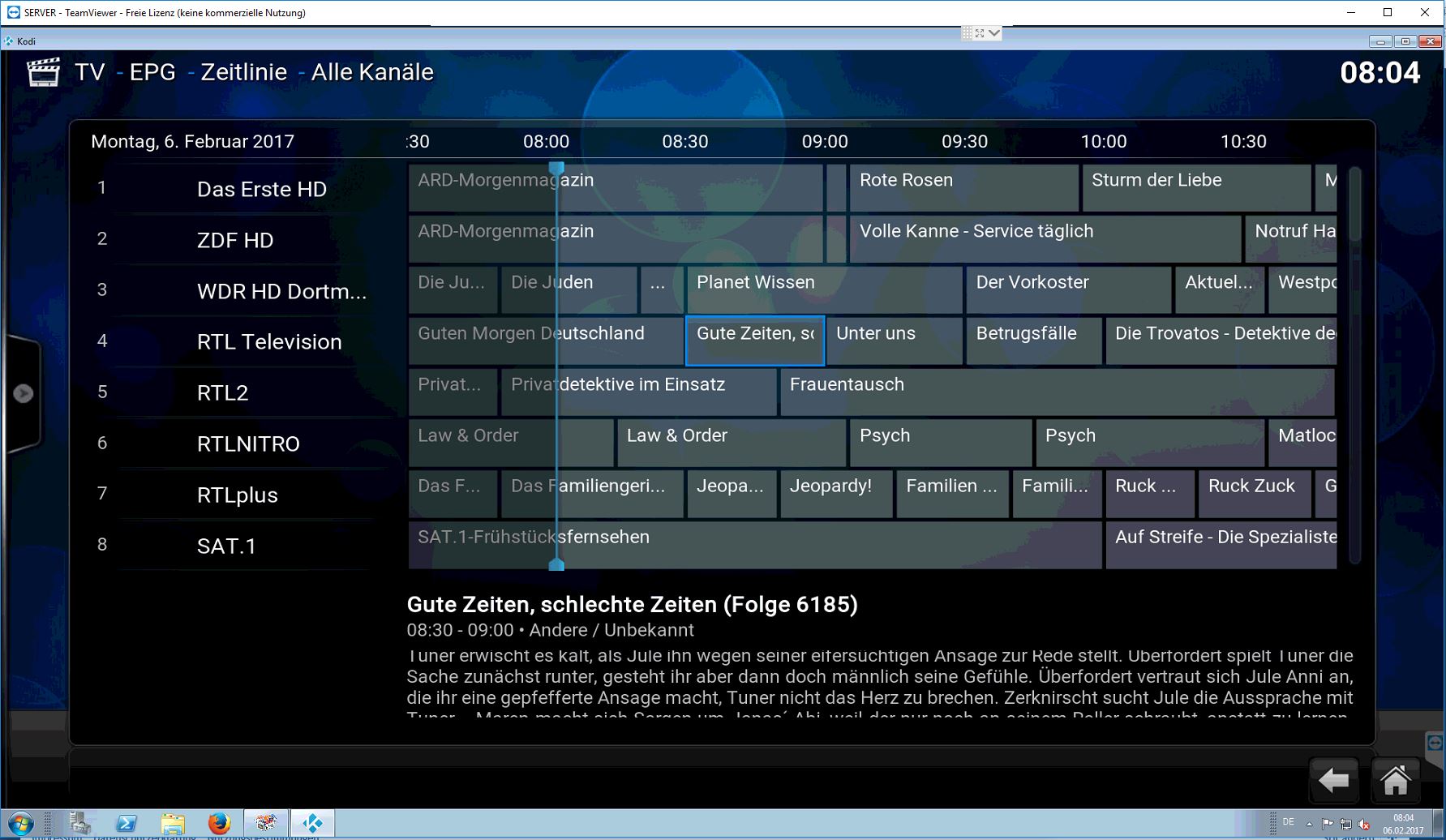Click the TeamViewer title bar icon
Screen dimensions: 1446x840
click(x=13, y=12)
